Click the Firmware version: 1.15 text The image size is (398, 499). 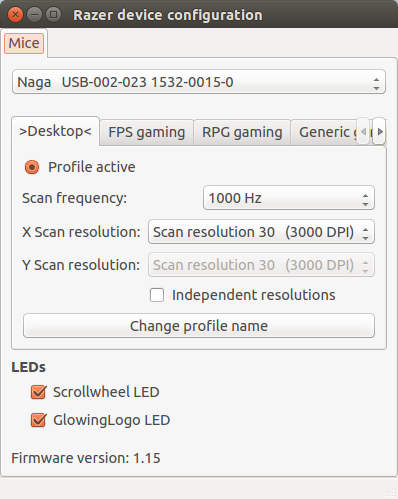[x=86, y=458]
